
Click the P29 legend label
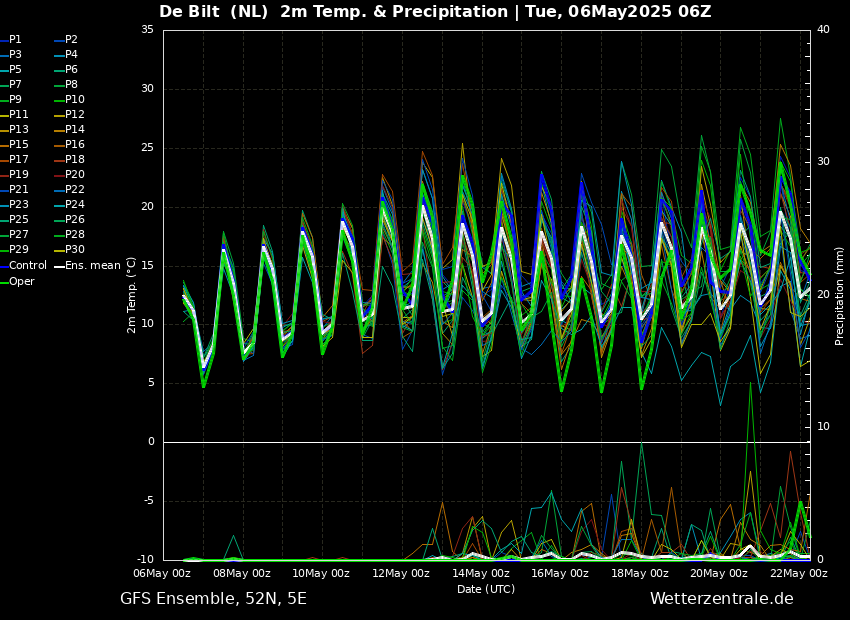18,250
